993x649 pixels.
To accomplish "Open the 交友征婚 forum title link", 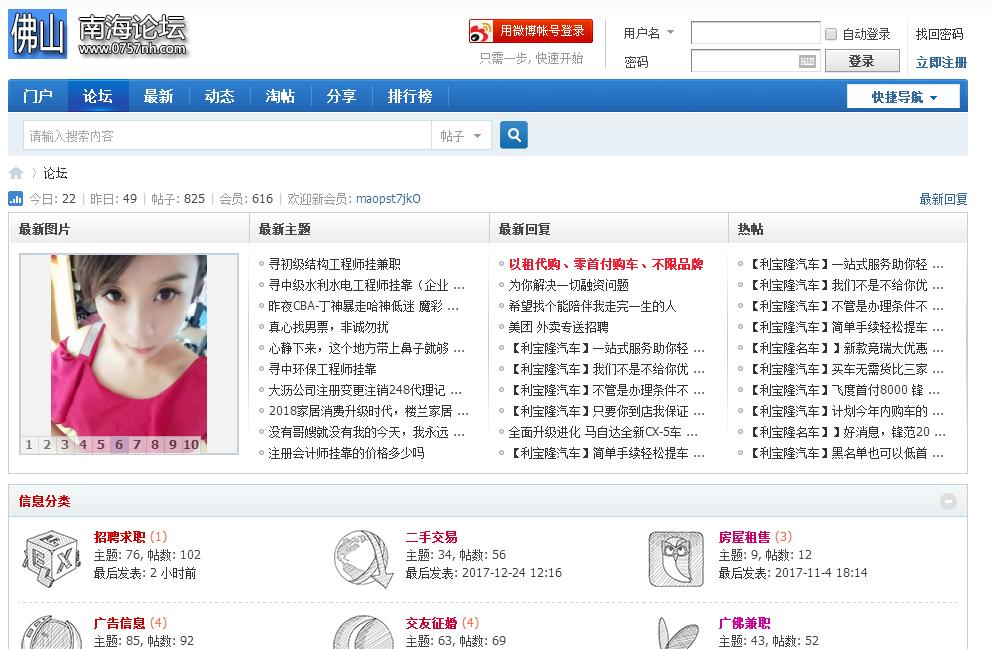I will 432,623.
